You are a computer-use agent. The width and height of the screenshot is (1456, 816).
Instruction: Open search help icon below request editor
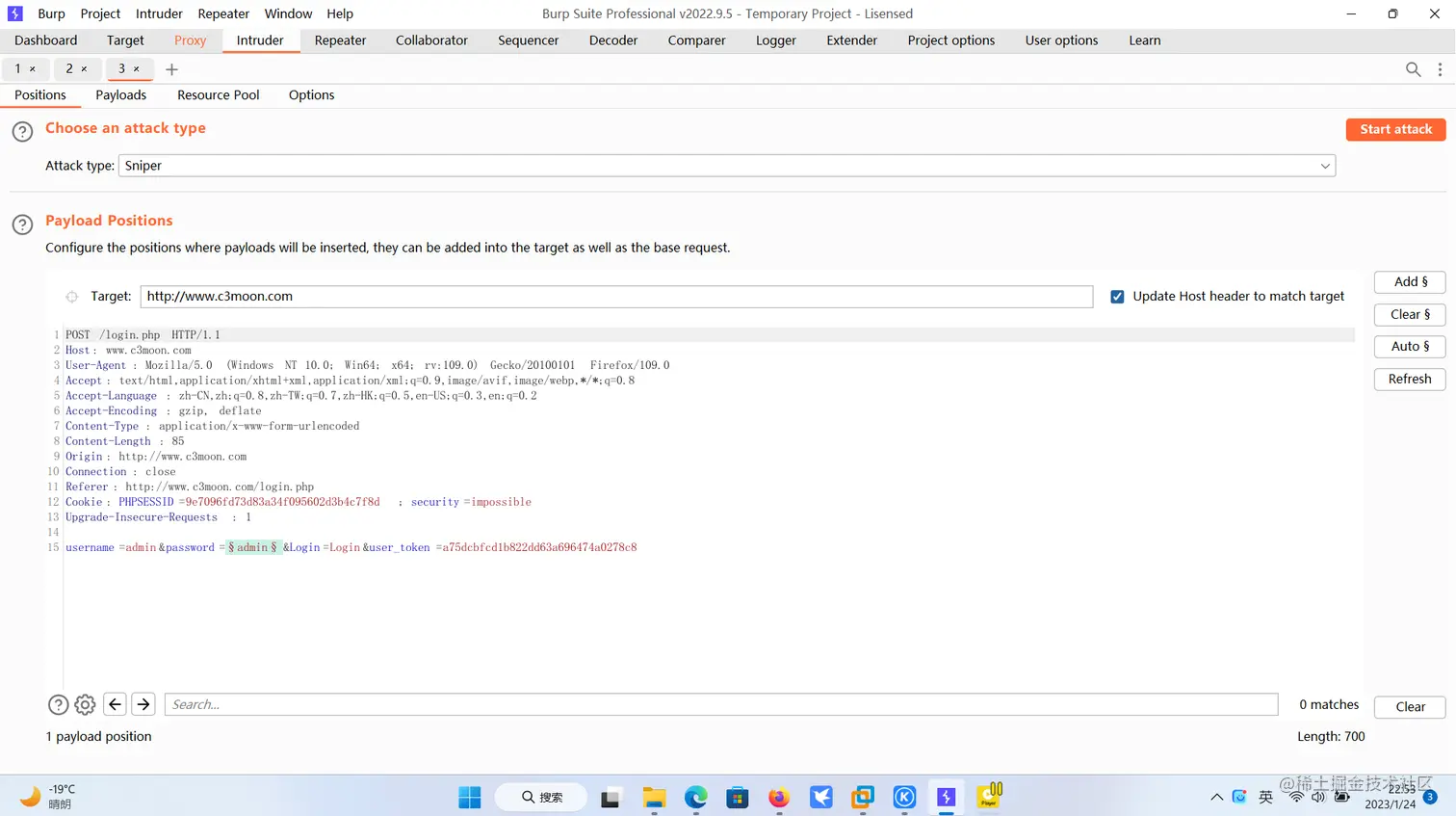(58, 704)
